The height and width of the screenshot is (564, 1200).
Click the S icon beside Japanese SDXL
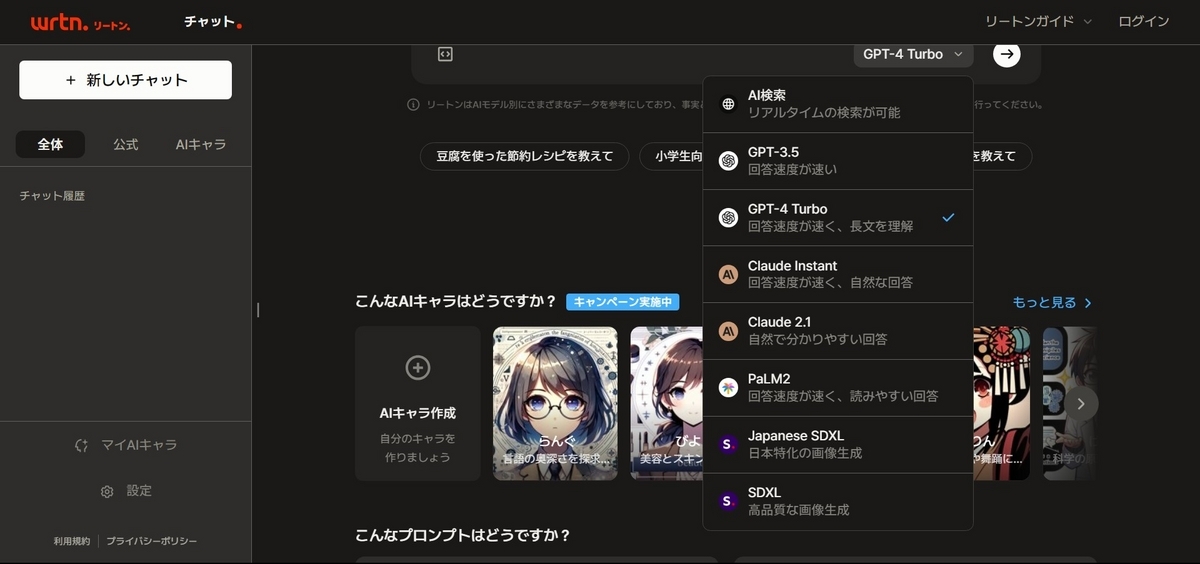coord(728,444)
